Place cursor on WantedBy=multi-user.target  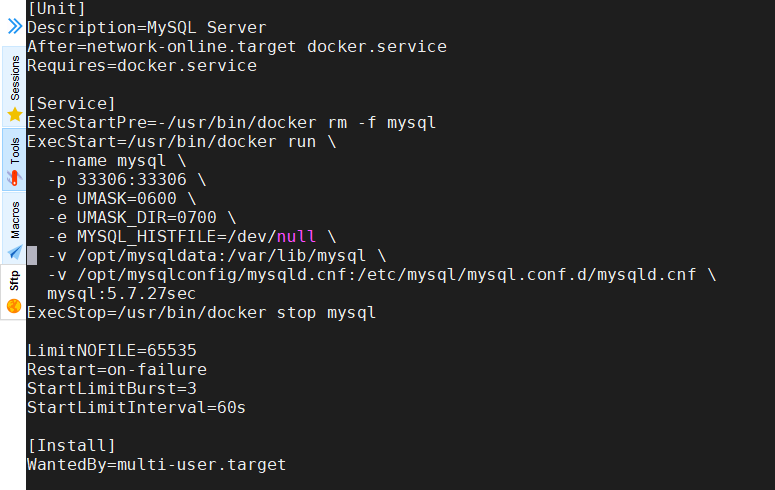(157, 465)
